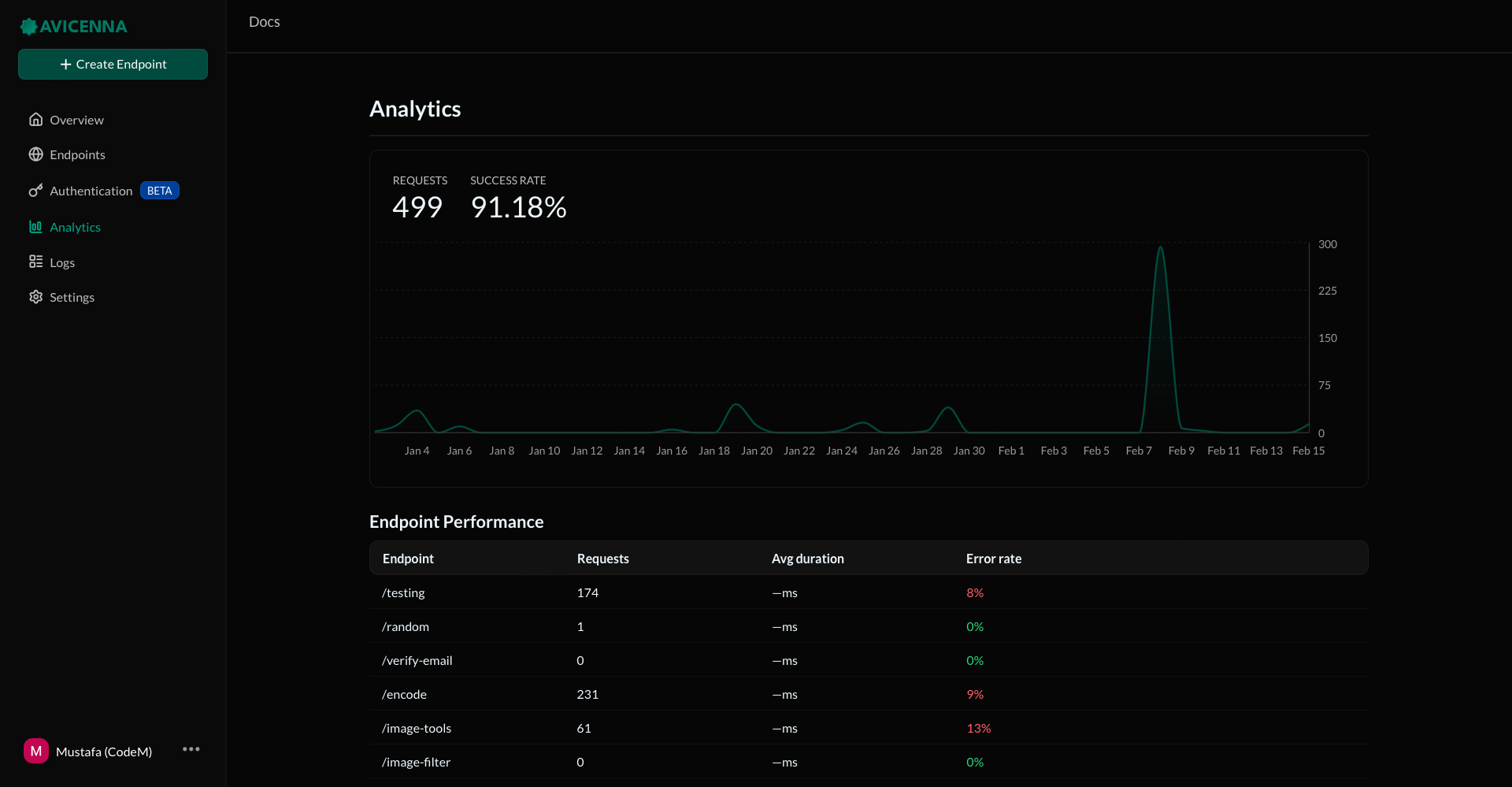Open the three-dots user menu
Viewport: 1512px width, 787px height.
pos(191,749)
